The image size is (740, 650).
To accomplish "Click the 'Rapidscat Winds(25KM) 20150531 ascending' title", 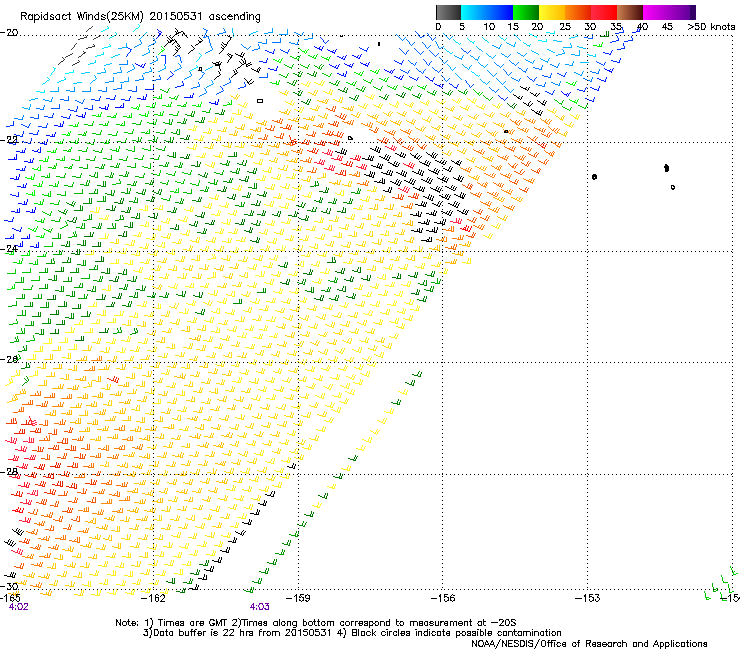I will pos(140,17).
